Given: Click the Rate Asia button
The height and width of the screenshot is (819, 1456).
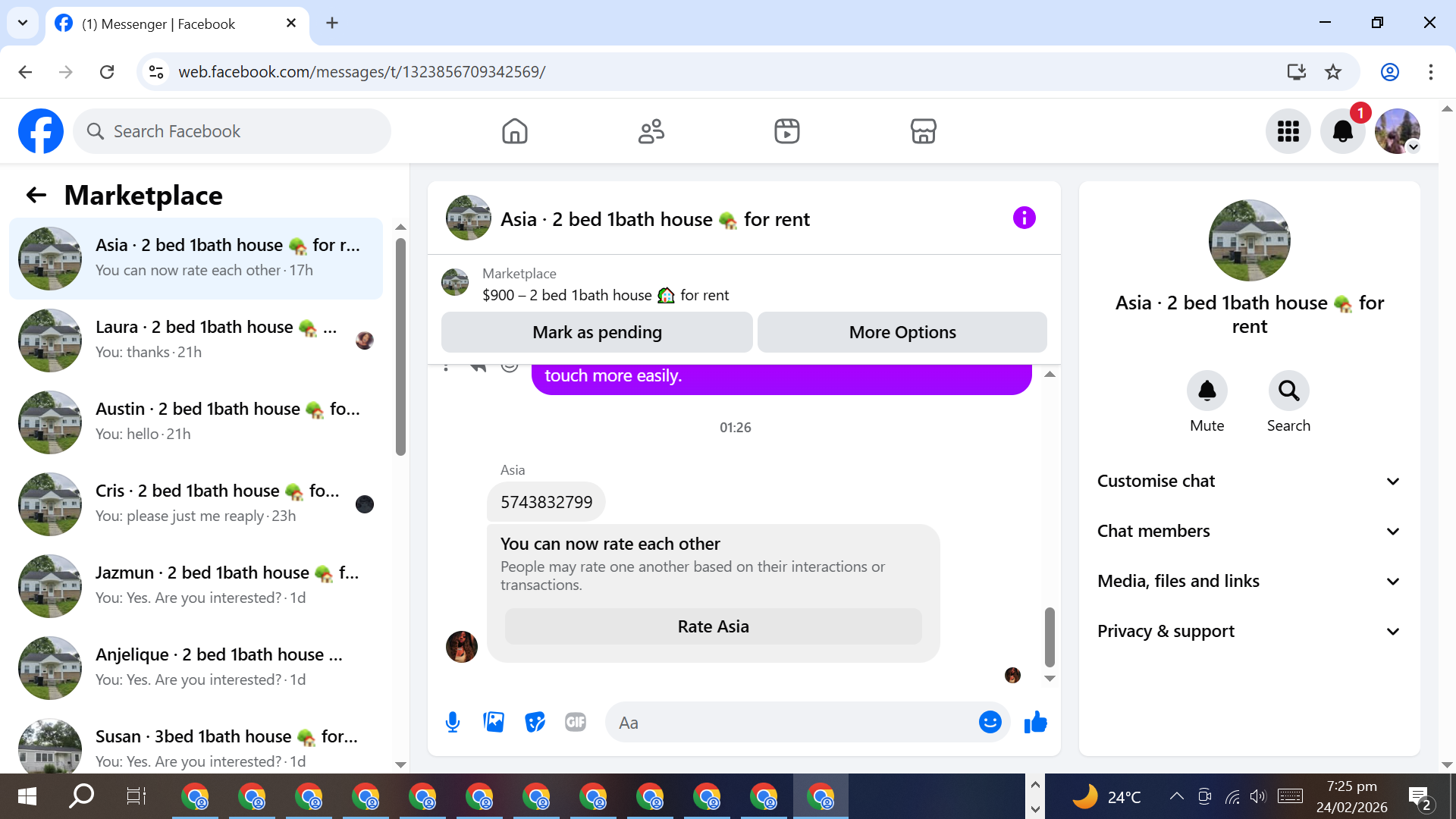Looking at the screenshot, I should pyautogui.click(x=713, y=626).
